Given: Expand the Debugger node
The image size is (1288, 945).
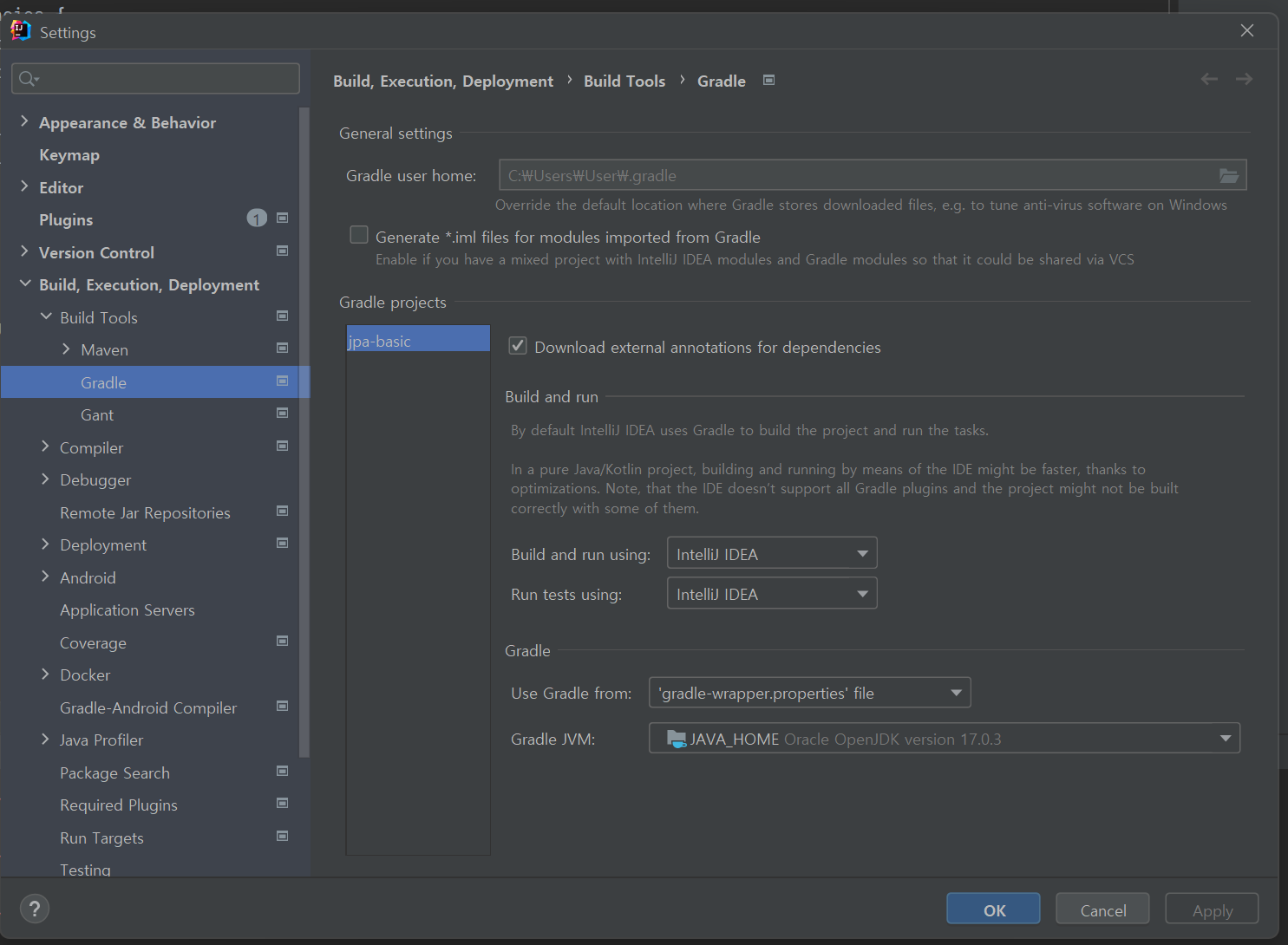Looking at the screenshot, I should 45,479.
